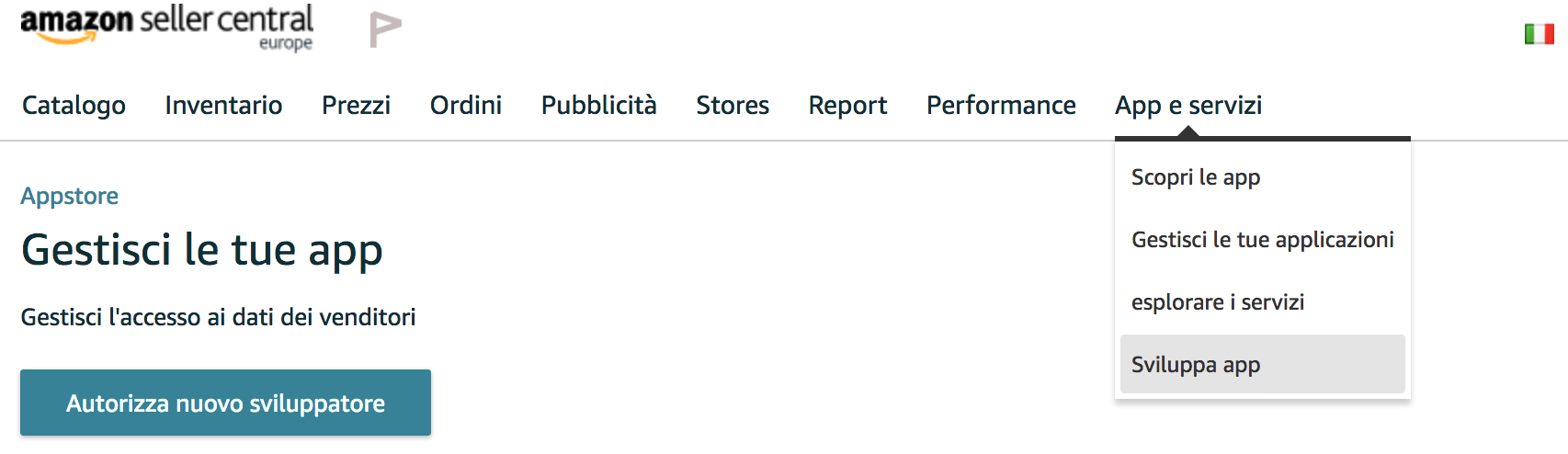
Task: Open the Inventario menu
Action: pos(223,106)
